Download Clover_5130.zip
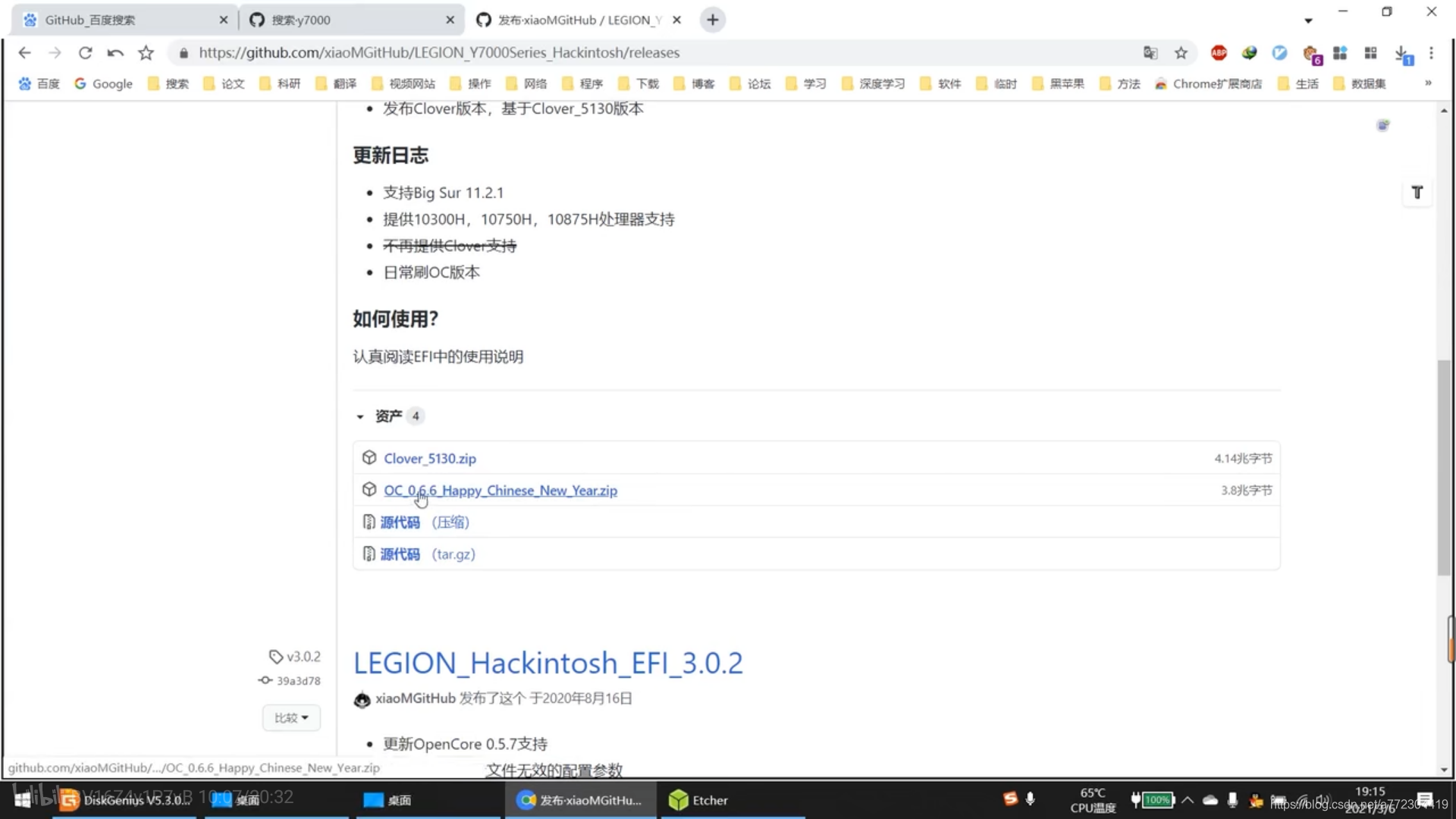This screenshot has width=1456, height=819. [x=430, y=458]
